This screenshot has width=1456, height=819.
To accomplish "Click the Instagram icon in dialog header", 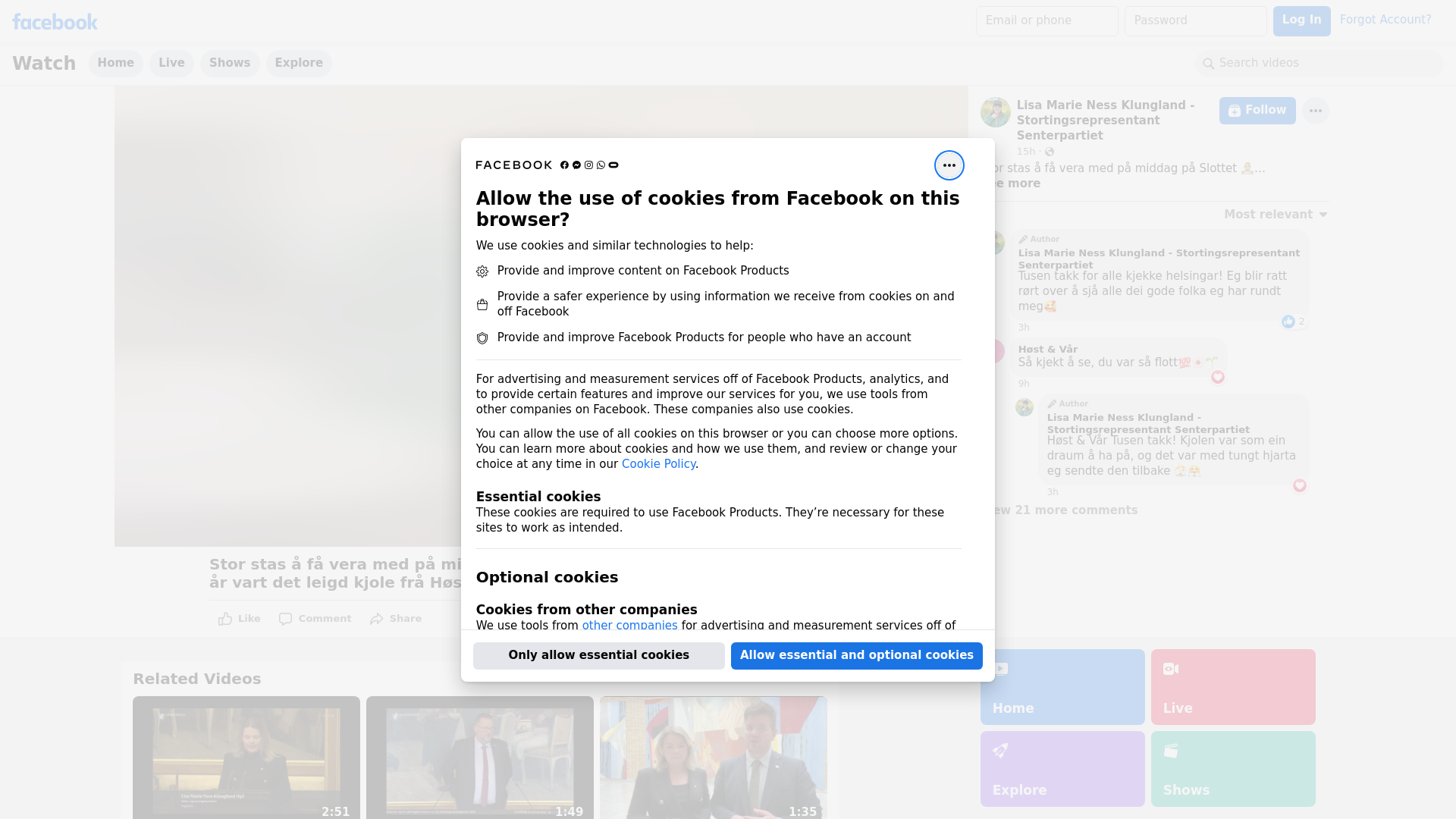I will click(x=588, y=165).
